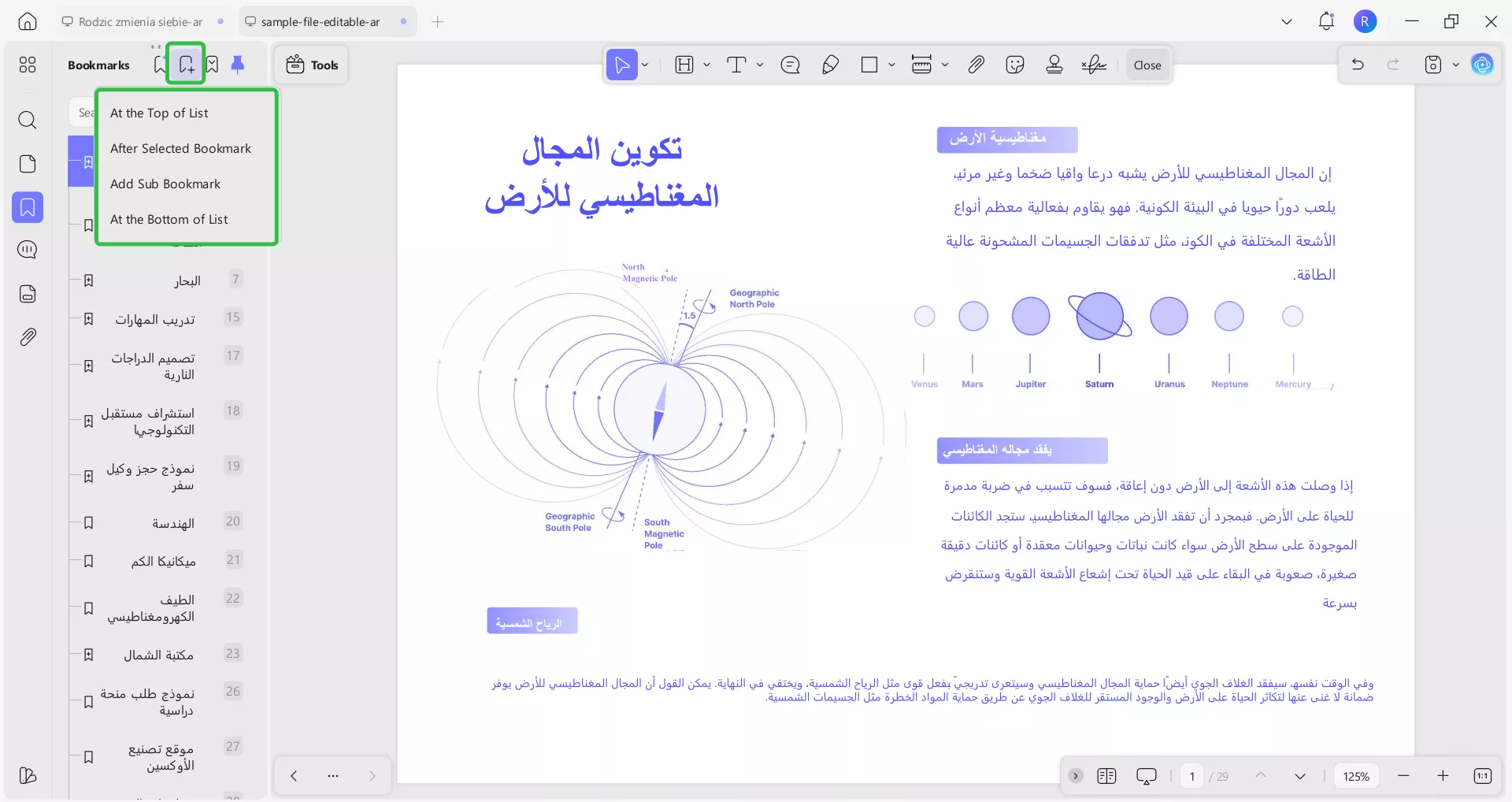
Task: Switch to 1:1 actual size view
Action: point(1483,776)
